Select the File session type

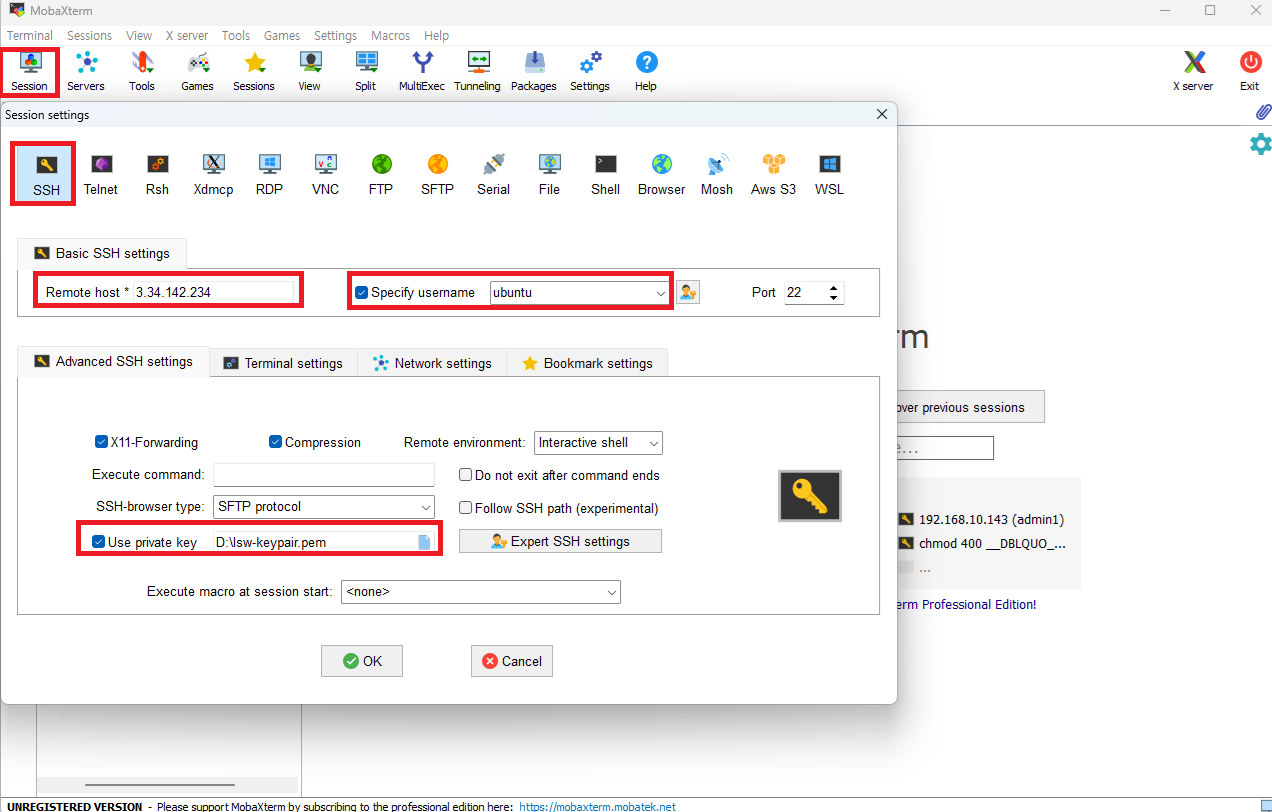coord(549,174)
